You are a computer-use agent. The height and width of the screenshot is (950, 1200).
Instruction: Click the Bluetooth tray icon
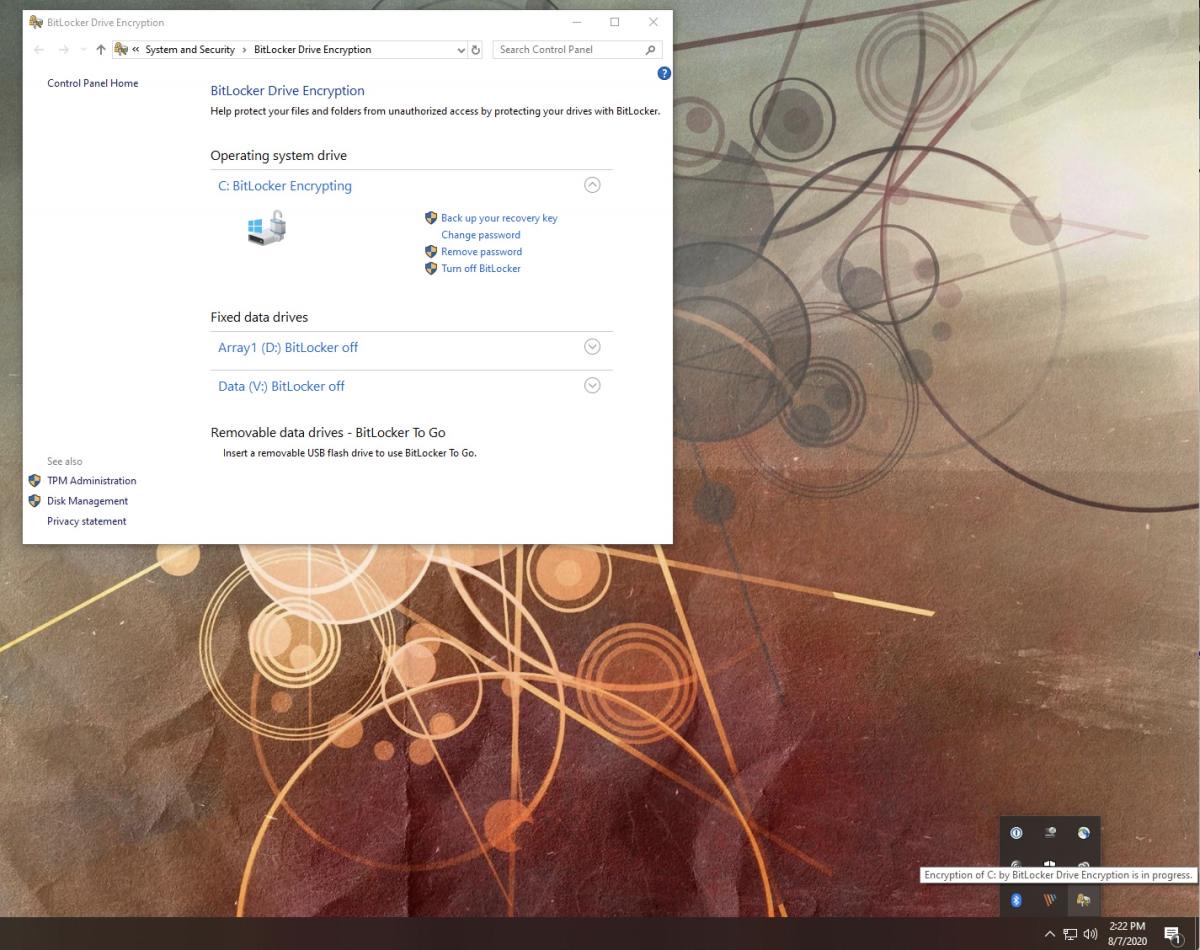coord(1016,900)
